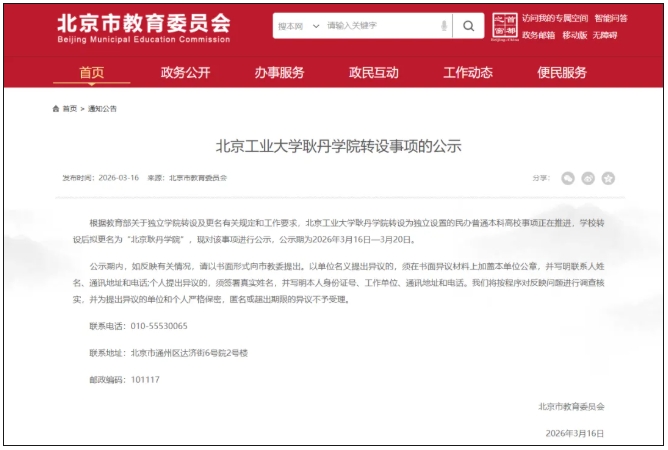This screenshot has width=668, height=450.
Task: Switch to 移动版 mobile version
Action: click(x=574, y=35)
